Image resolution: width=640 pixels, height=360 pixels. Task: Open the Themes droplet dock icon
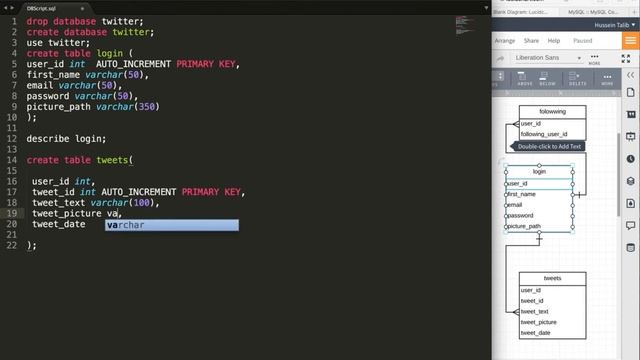tap(631, 203)
